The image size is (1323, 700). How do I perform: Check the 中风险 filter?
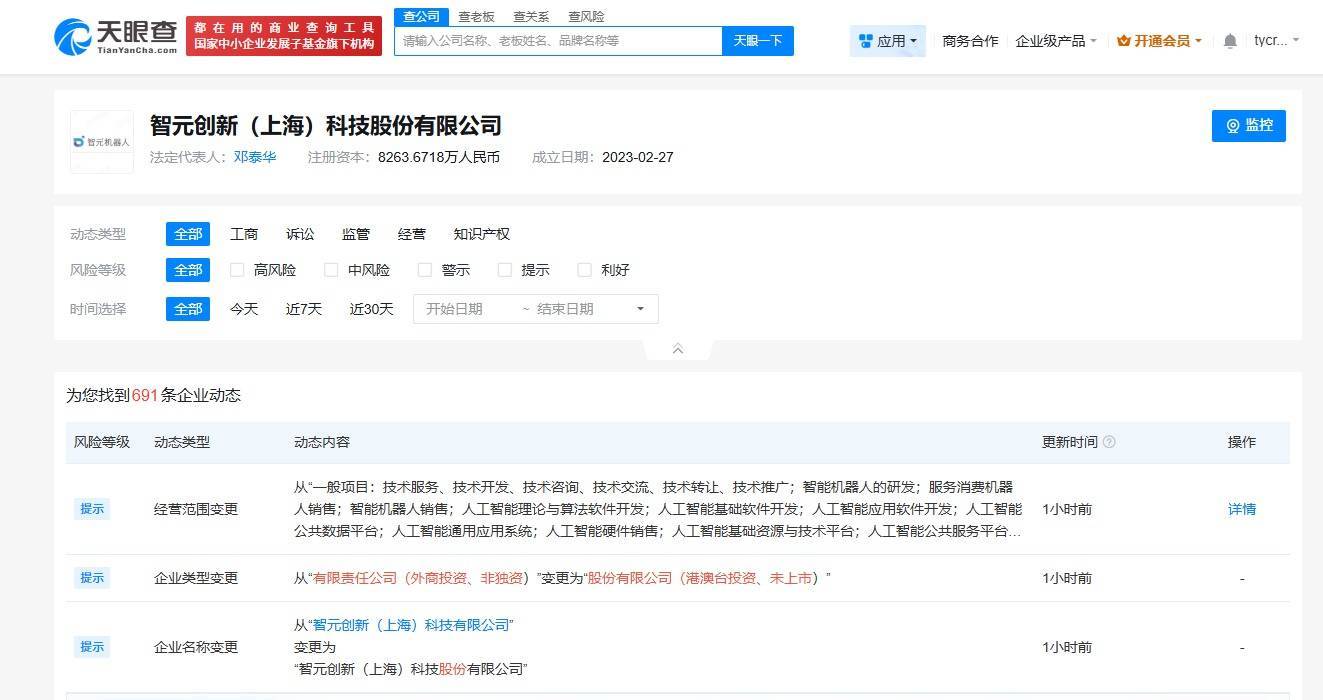click(x=331, y=269)
